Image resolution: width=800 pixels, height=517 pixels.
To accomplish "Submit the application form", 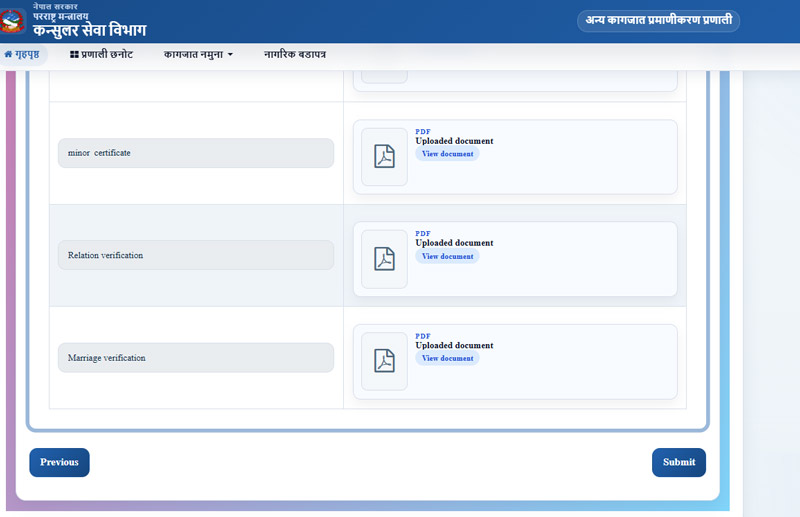I will pyautogui.click(x=679, y=462).
